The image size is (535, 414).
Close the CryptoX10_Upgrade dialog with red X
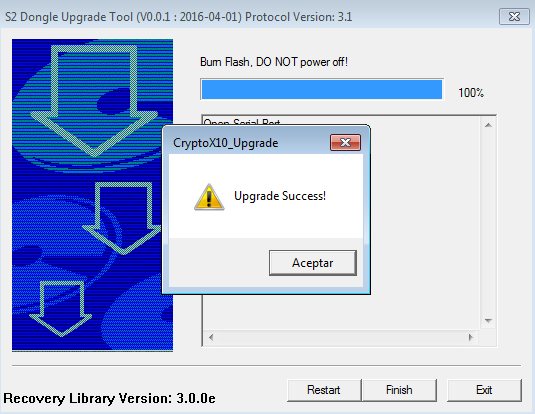pos(345,142)
